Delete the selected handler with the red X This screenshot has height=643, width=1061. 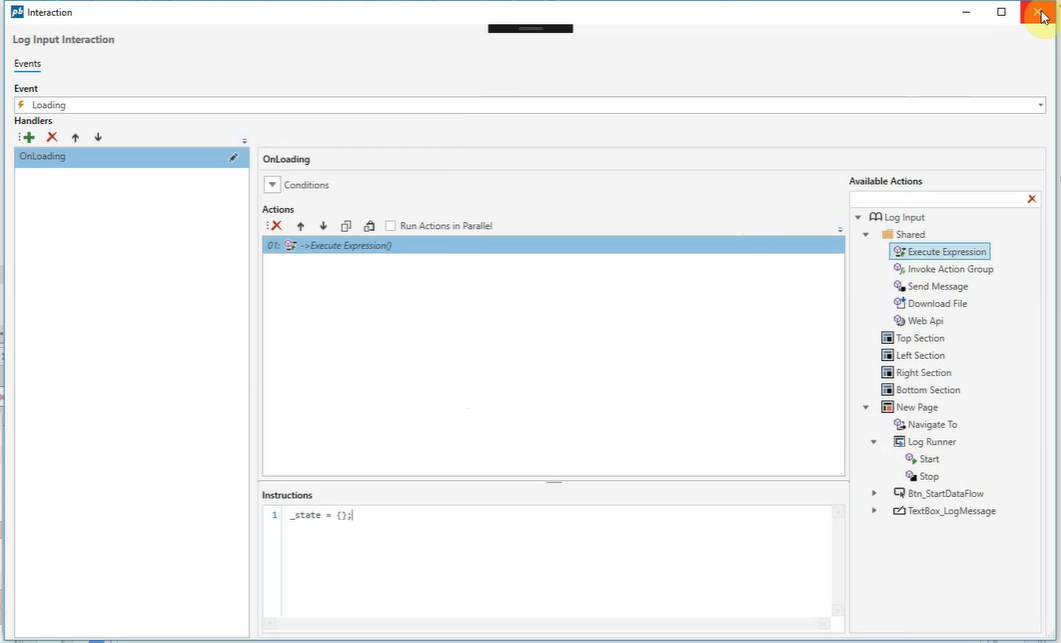coord(52,137)
